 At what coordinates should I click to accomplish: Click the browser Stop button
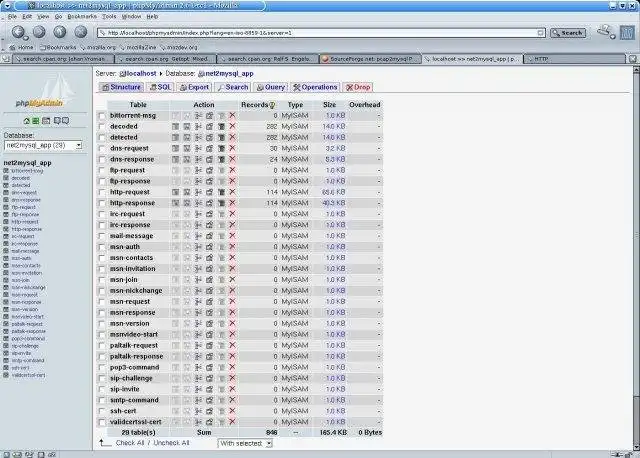(x=81, y=32)
